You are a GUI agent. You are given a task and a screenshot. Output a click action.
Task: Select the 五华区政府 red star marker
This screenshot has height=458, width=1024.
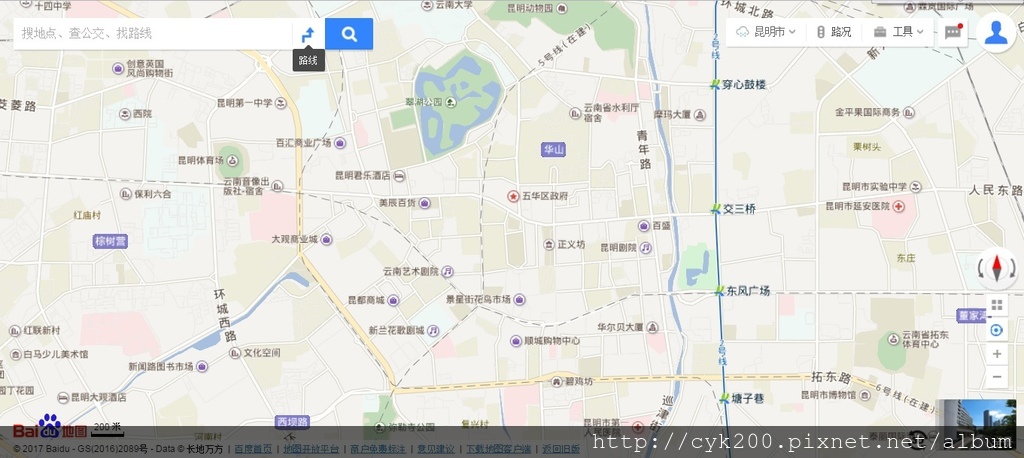click(514, 196)
